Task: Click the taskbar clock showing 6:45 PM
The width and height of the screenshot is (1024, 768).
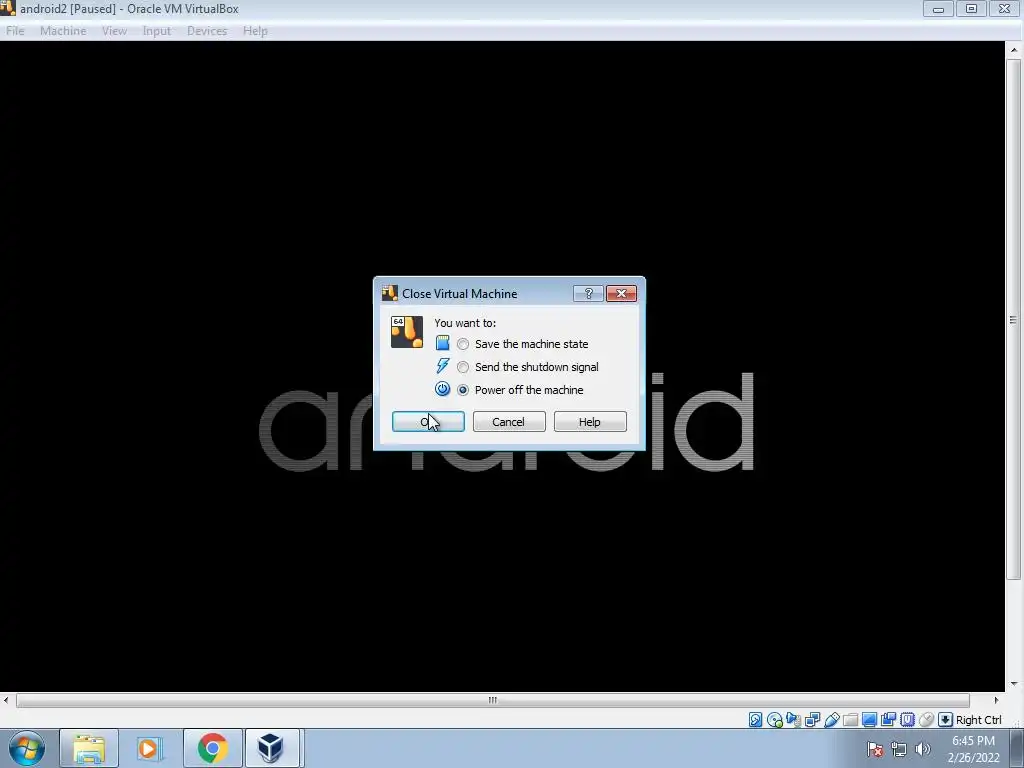Action: pyautogui.click(x=973, y=749)
